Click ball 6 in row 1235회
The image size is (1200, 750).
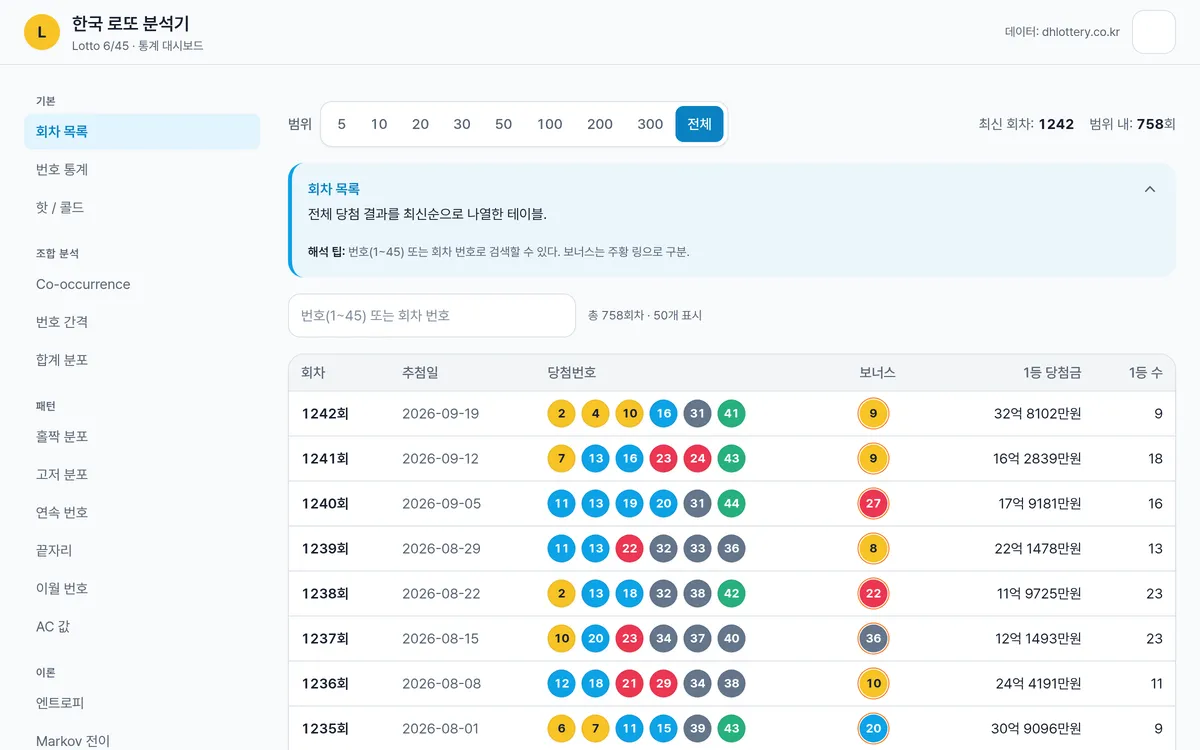[x=562, y=728]
